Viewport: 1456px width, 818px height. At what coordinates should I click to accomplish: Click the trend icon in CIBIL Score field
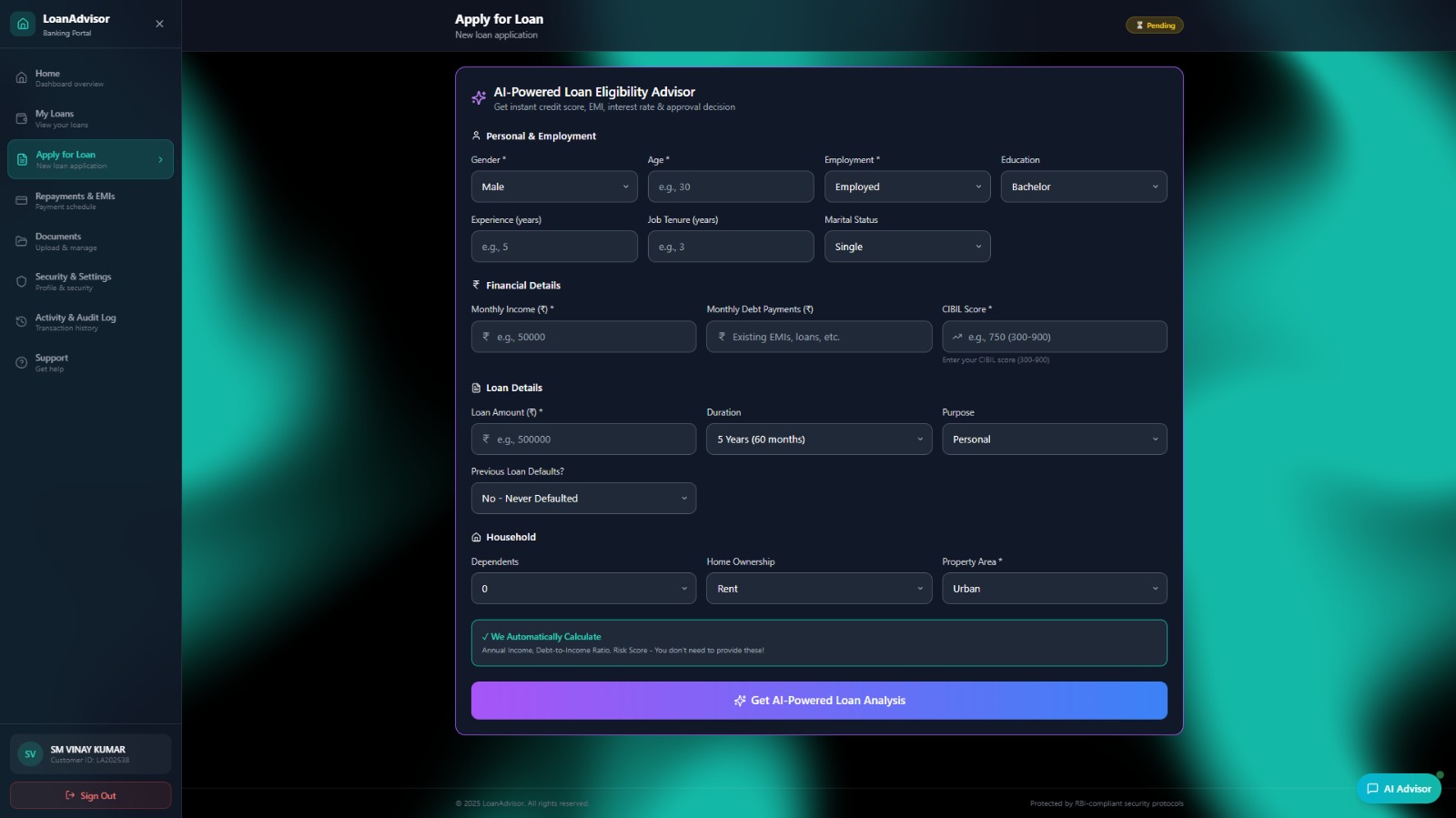957,337
